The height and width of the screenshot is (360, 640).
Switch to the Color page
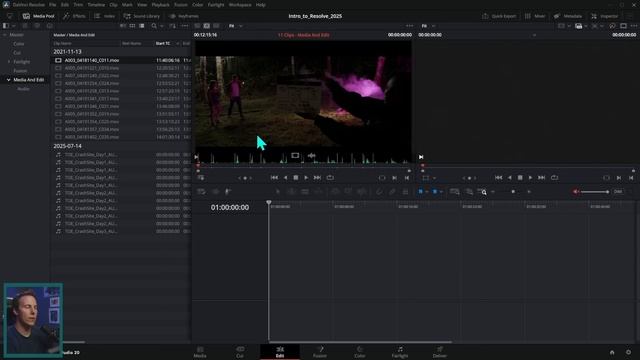[x=360, y=352]
